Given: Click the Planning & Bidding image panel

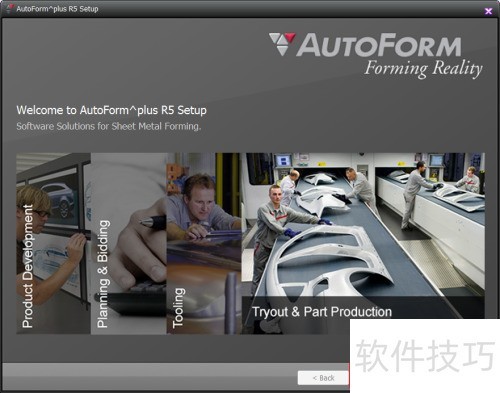Looking at the screenshot, I should click(x=129, y=243).
